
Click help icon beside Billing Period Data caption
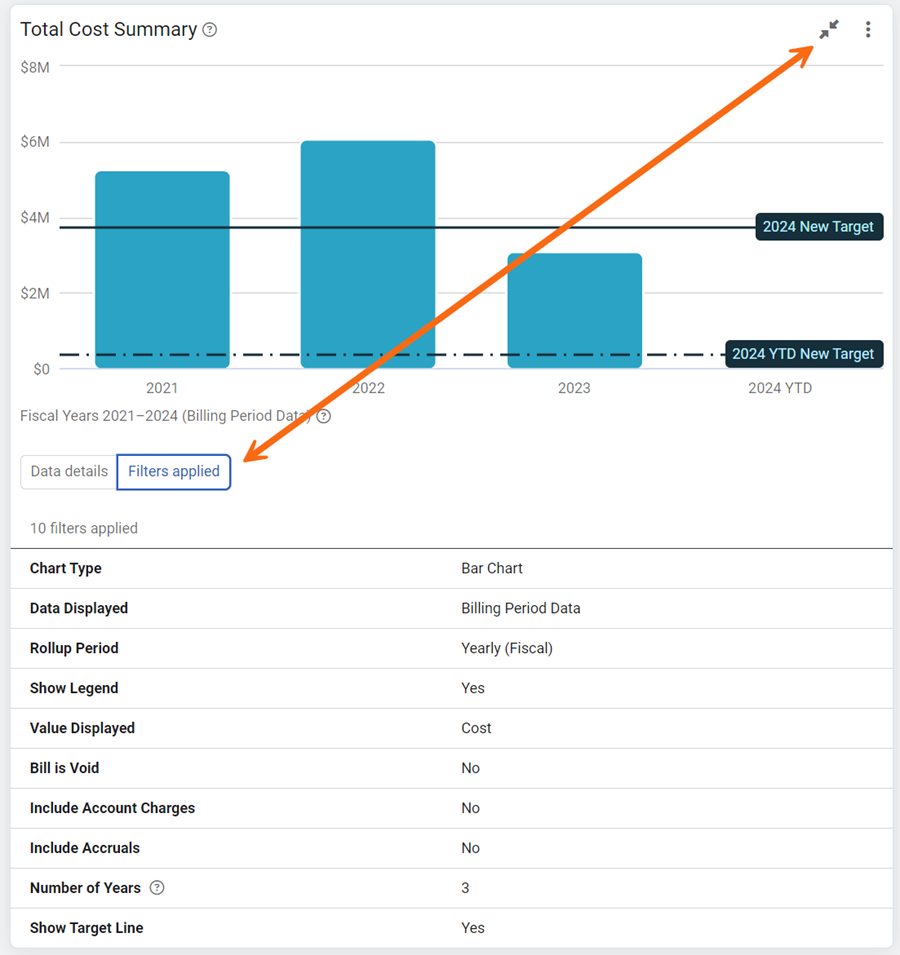click(x=324, y=416)
